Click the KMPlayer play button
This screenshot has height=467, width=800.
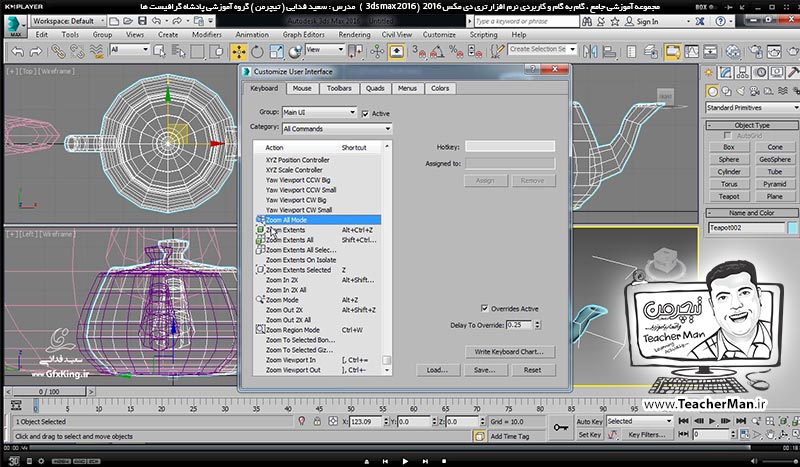tap(405, 461)
